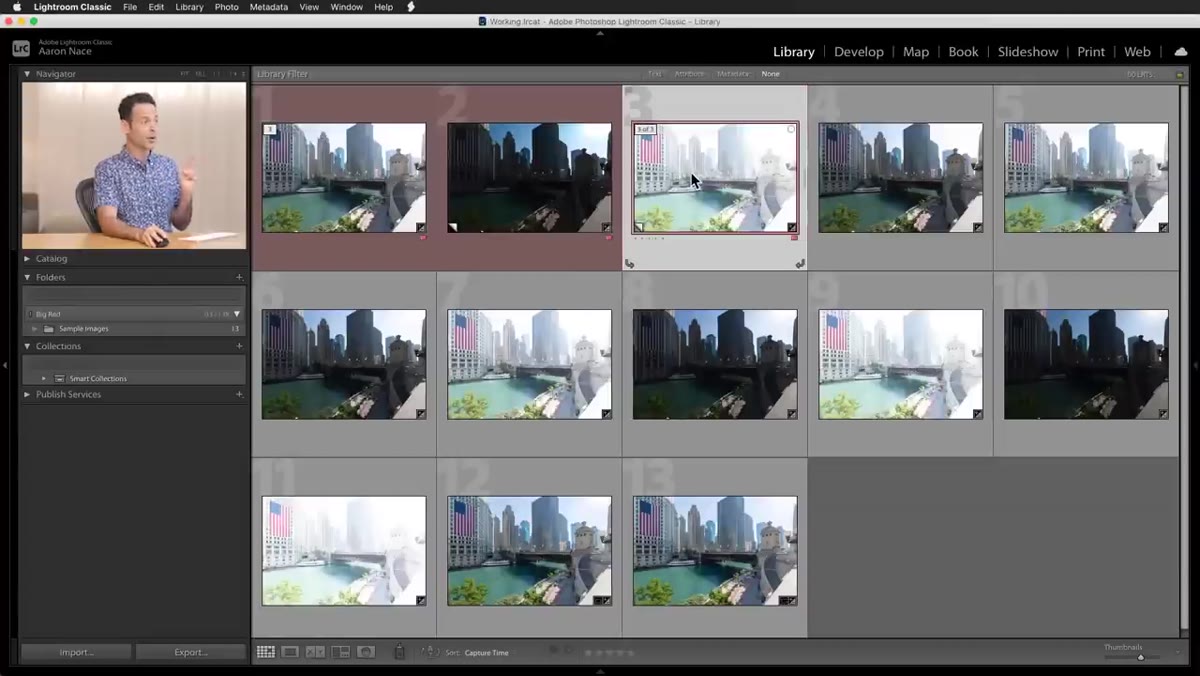
Task: Switch to Grid view icon in toolbar
Action: point(265,652)
